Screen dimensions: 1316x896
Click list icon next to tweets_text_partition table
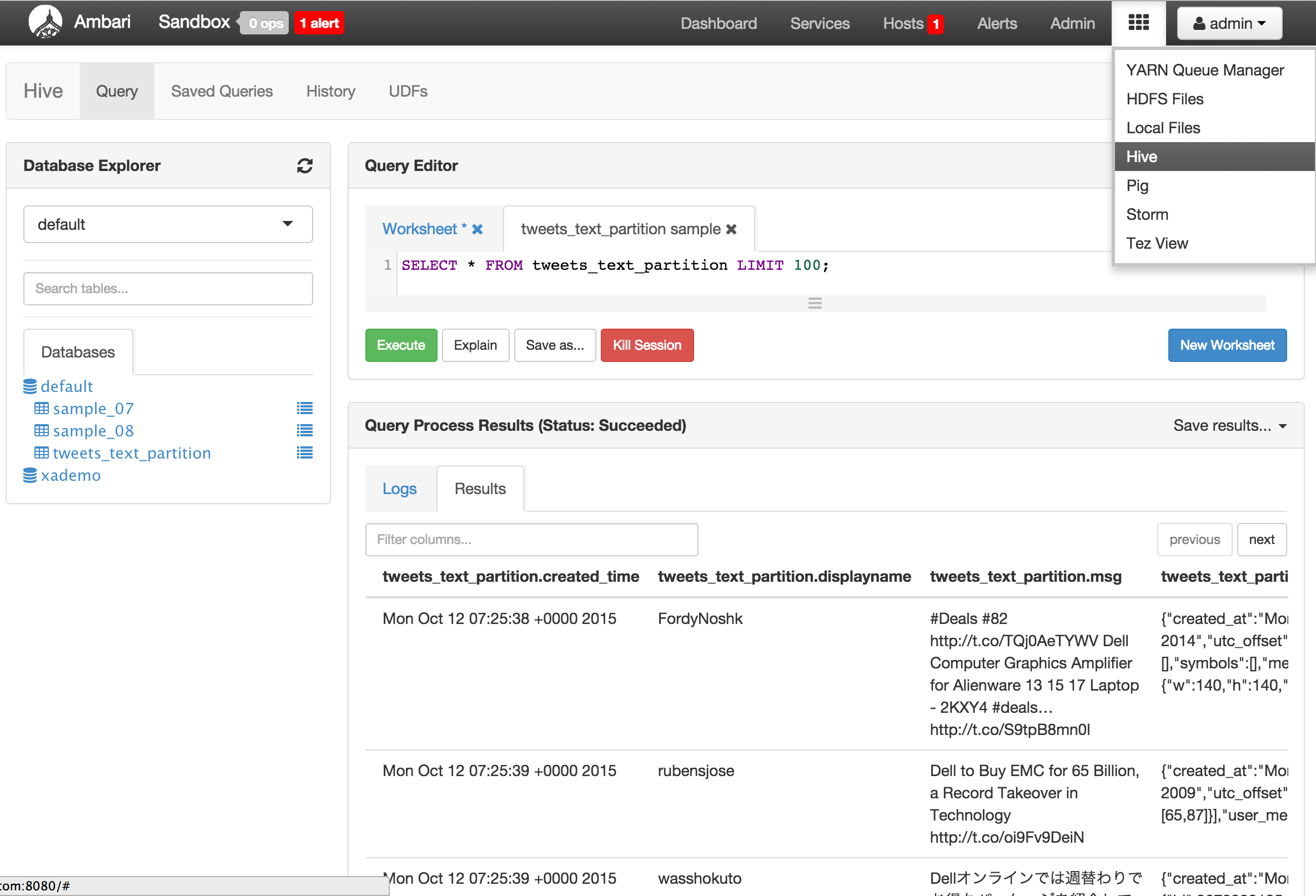coord(305,453)
